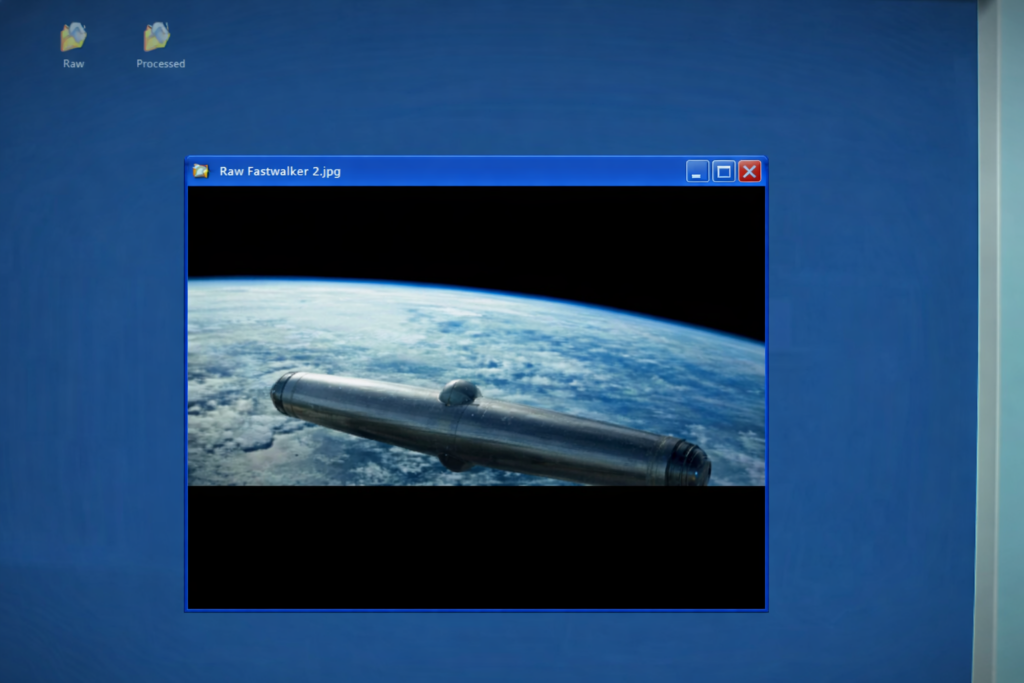Maximize the Raw Fastwalker 2.jpg window
Screen dimensions: 1024x683
click(723, 171)
